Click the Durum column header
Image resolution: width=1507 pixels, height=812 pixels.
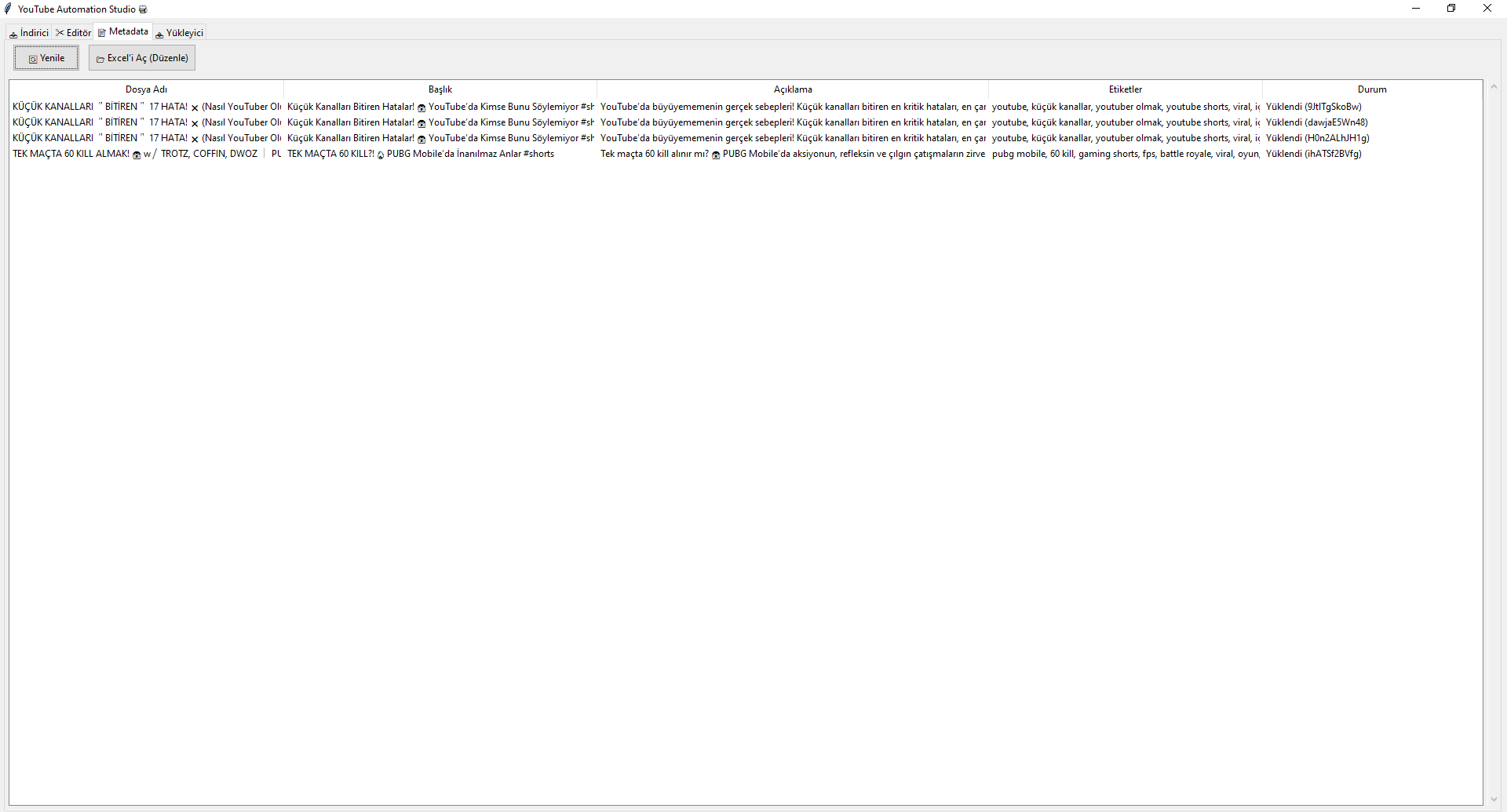click(x=1371, y=89)
